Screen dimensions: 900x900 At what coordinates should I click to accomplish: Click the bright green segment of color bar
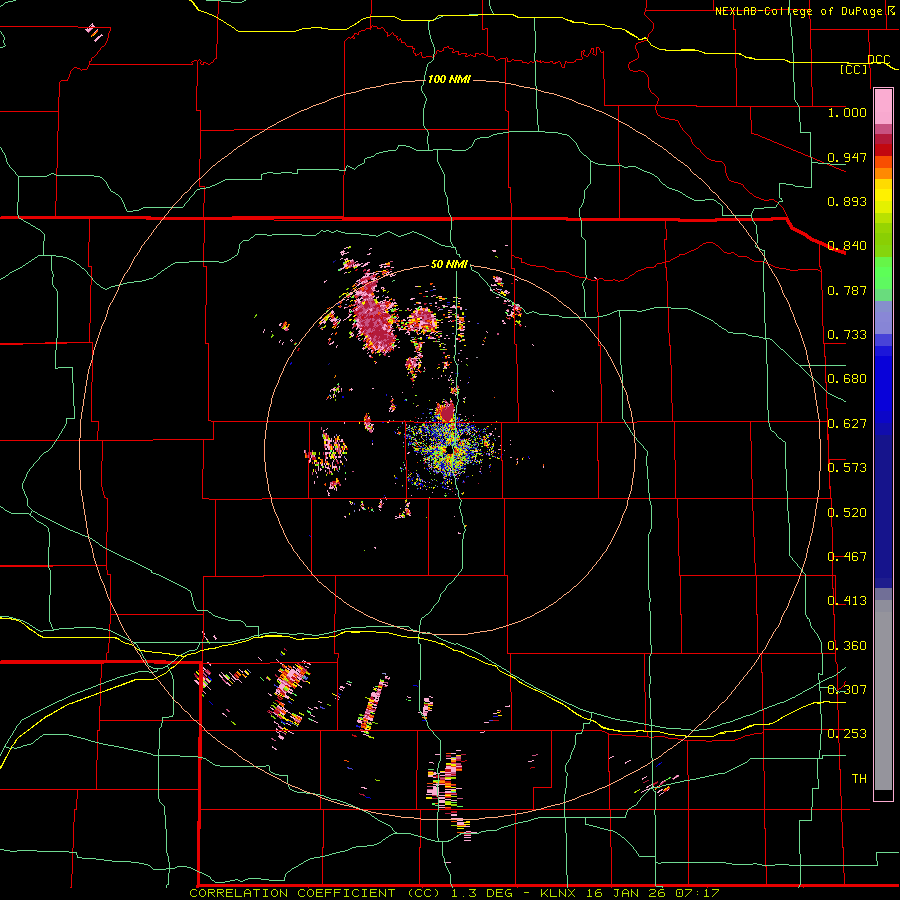pos(883,273)
